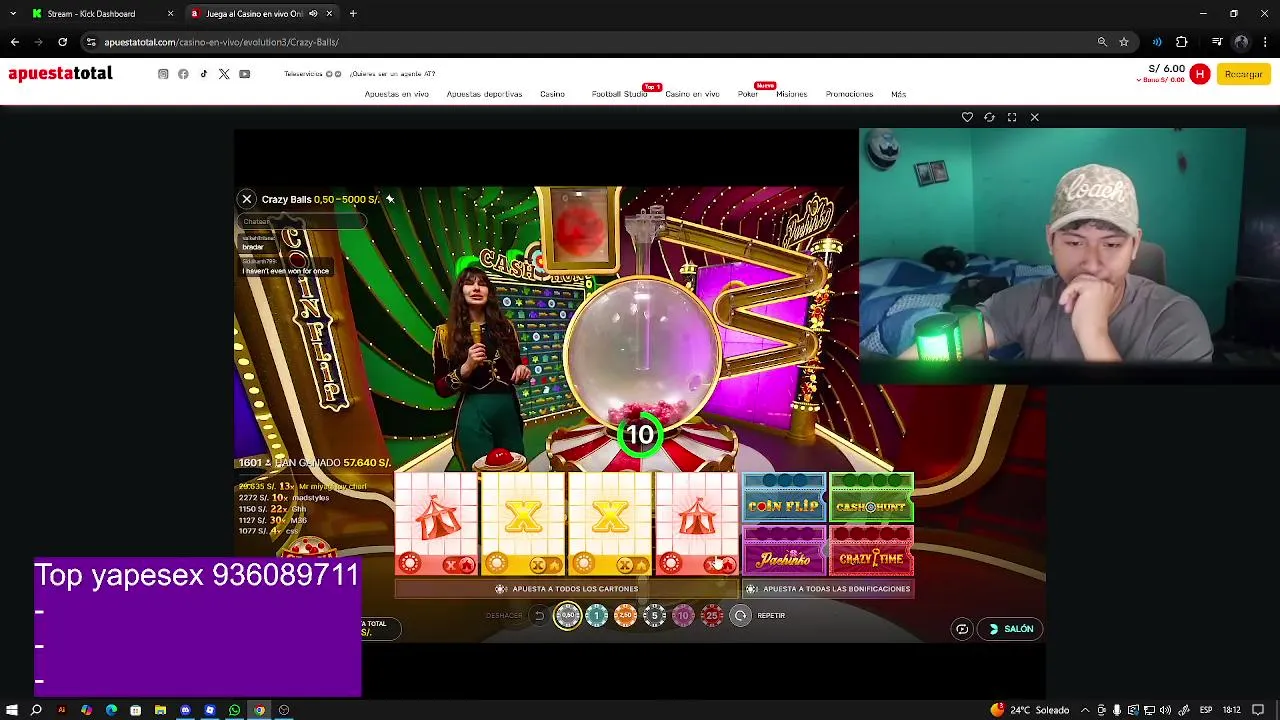Show hidden system tray icons

(1085, 710)
